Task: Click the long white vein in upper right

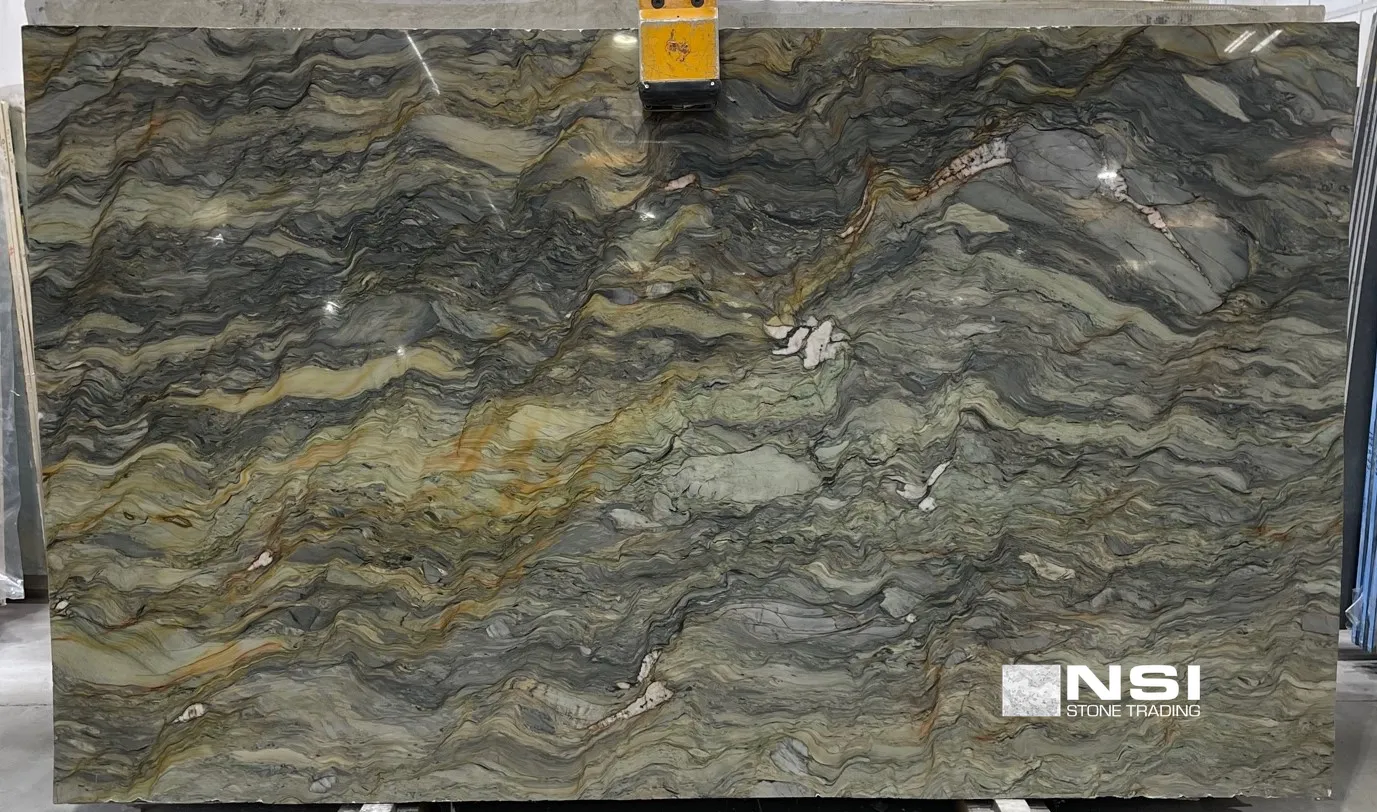Action: [968, 163]
